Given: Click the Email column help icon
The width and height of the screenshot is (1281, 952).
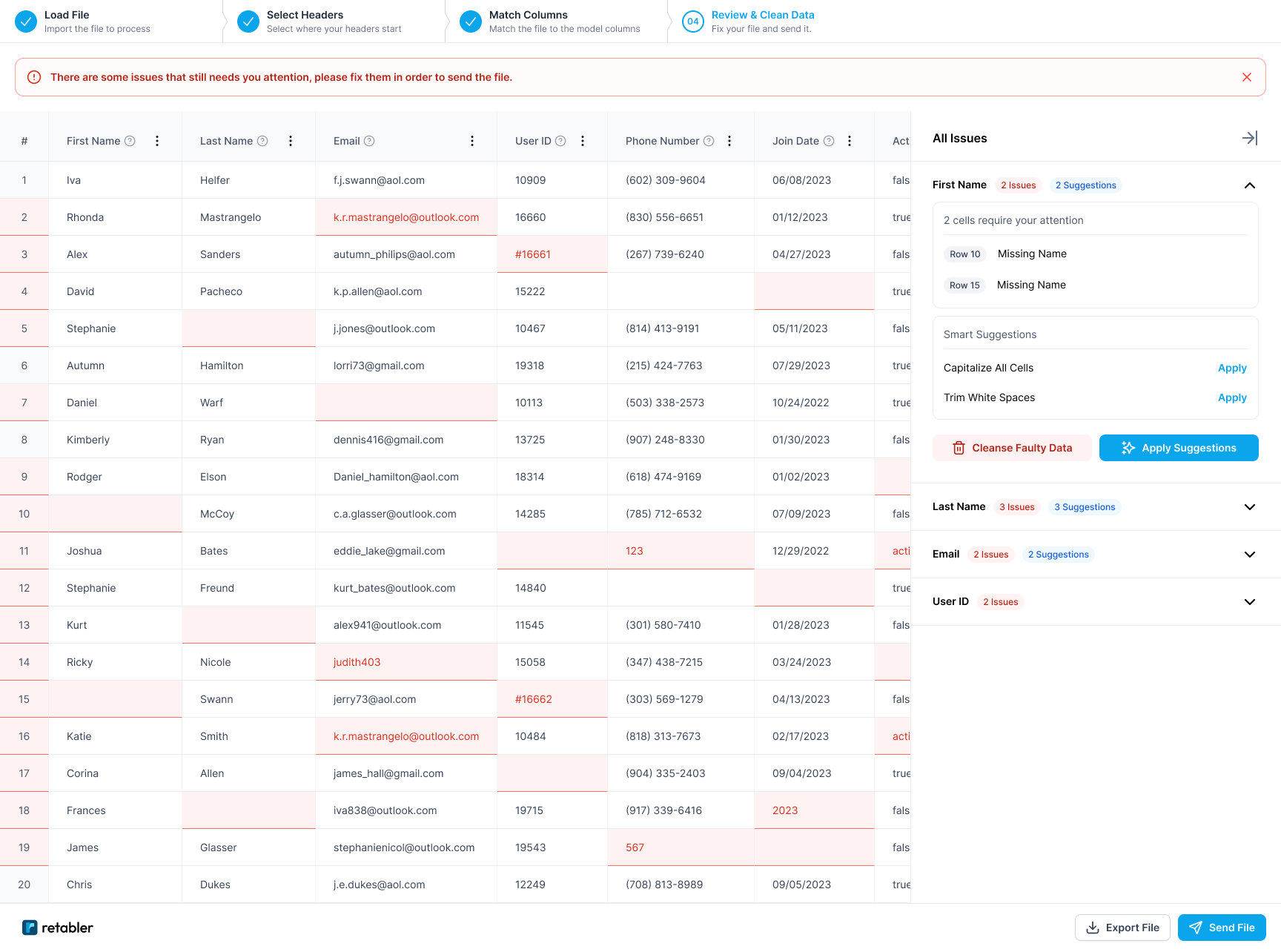Looking at the screenshot, I should [x=370, y=140].
